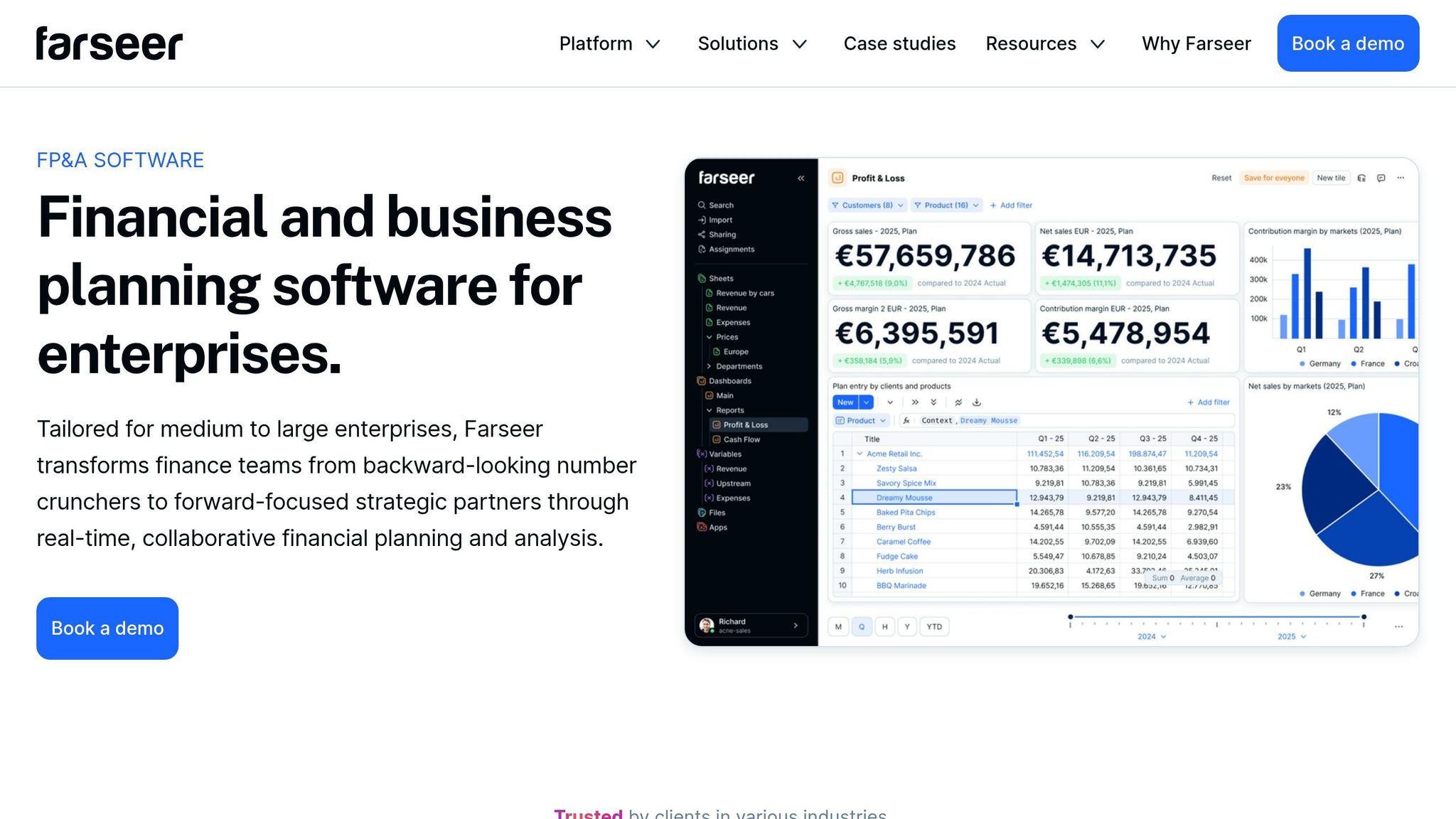Open the Solutions dropdown in the top navigation
The image size is (1456, 819).
coord(752,44)
